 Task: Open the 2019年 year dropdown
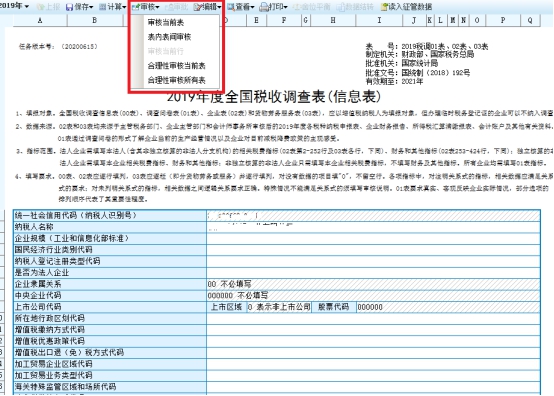click(x=14, y=6)
